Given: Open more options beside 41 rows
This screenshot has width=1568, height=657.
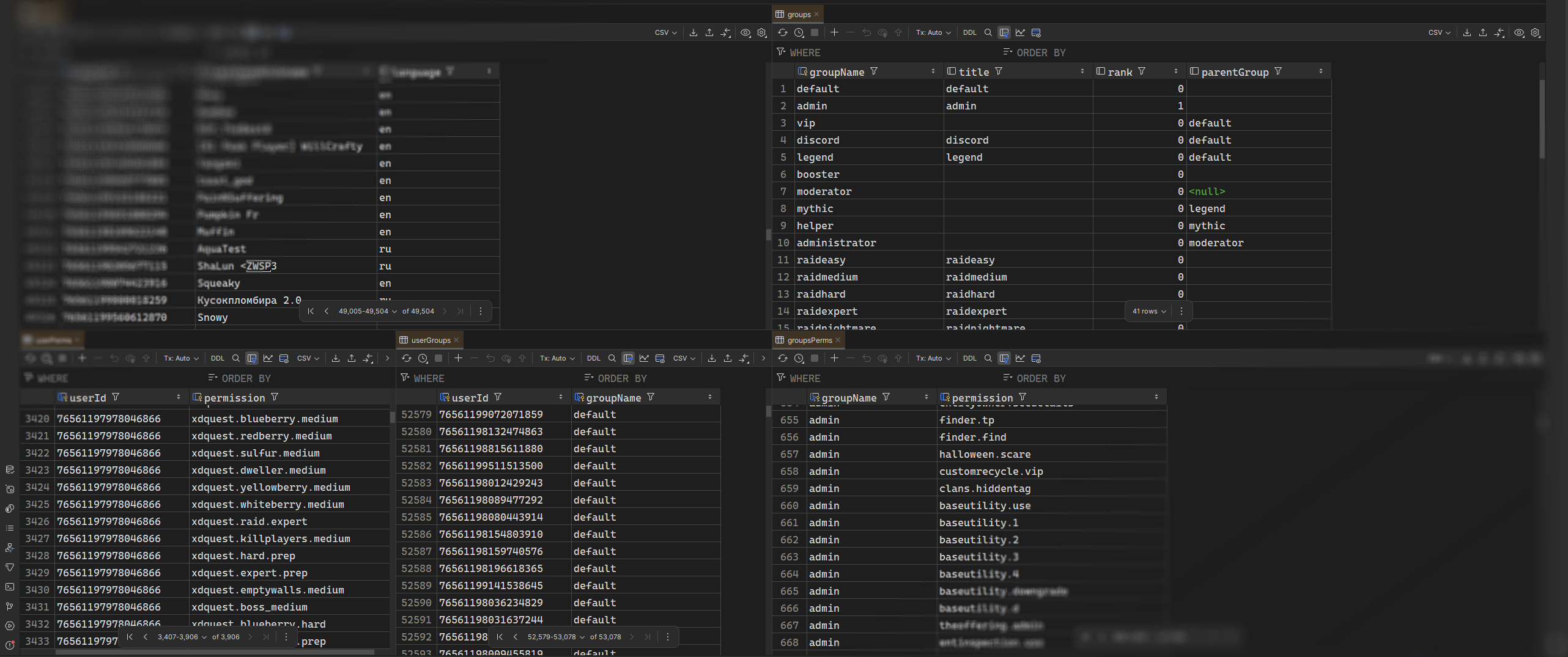Looking at the screenshot, I should (1182, 311).
